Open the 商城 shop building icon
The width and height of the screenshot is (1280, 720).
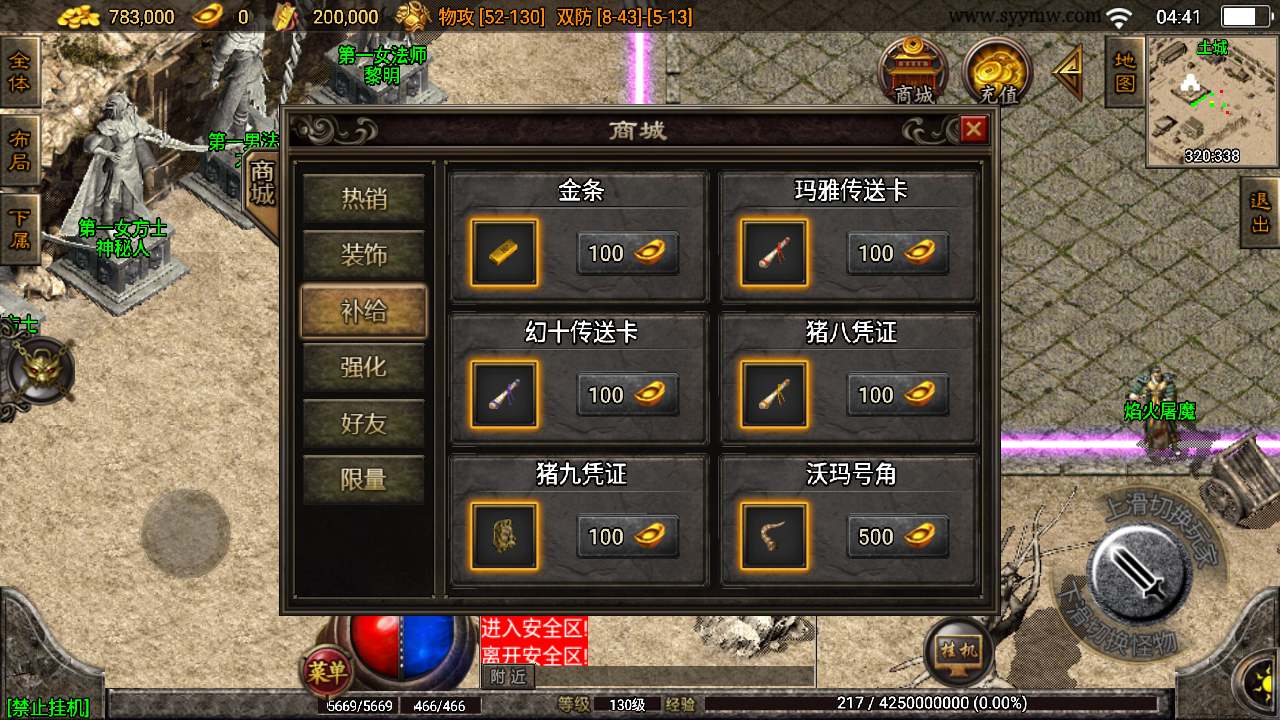[x=913, y=71]
